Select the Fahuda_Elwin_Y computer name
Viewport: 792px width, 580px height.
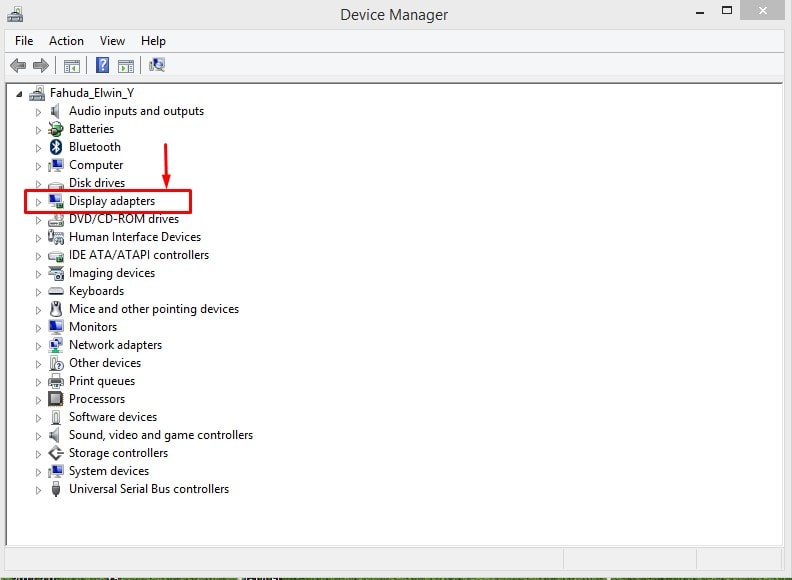[x=92, y=93]
